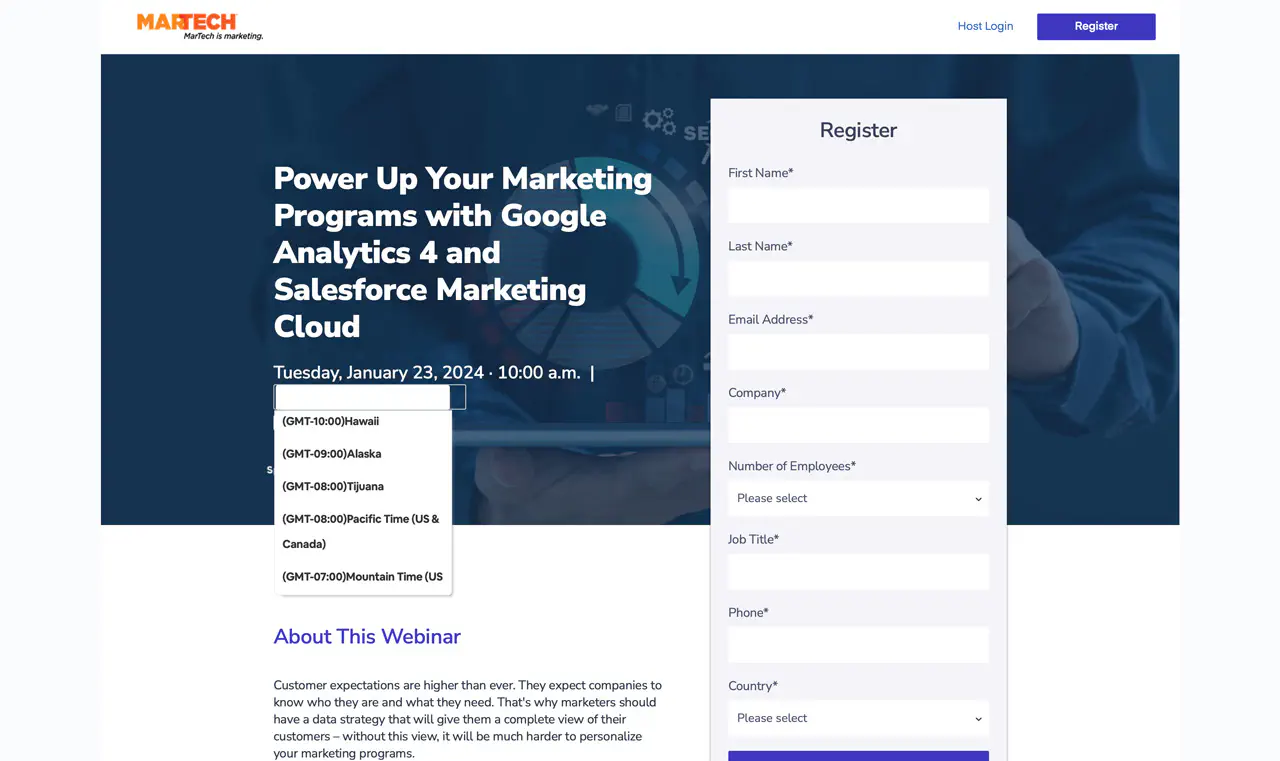Viewport: 1280px width, 761px height.
Task: Focus the First Name input field
Action: 858,205
